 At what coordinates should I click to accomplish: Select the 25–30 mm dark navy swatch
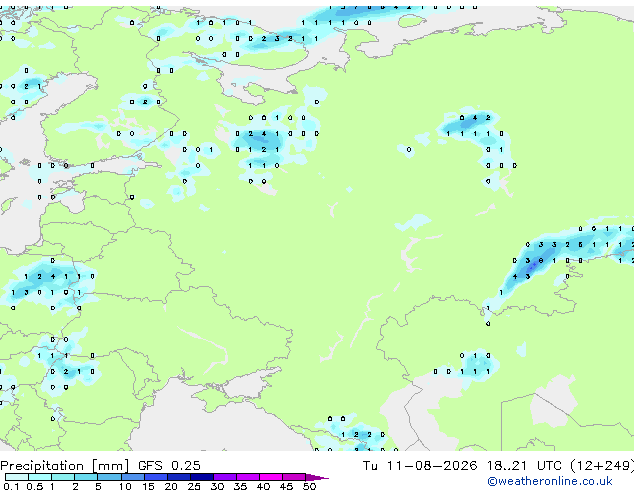[202, 477]
